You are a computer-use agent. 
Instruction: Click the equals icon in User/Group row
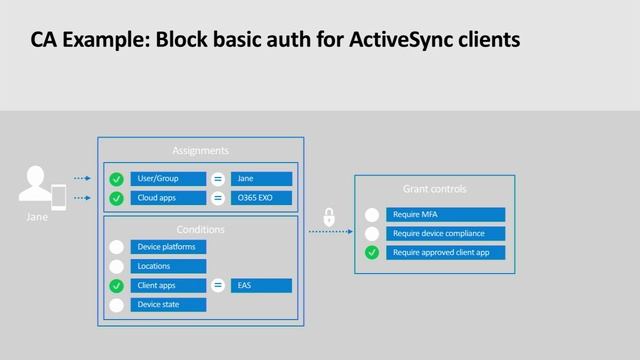[x=218, y=179]
